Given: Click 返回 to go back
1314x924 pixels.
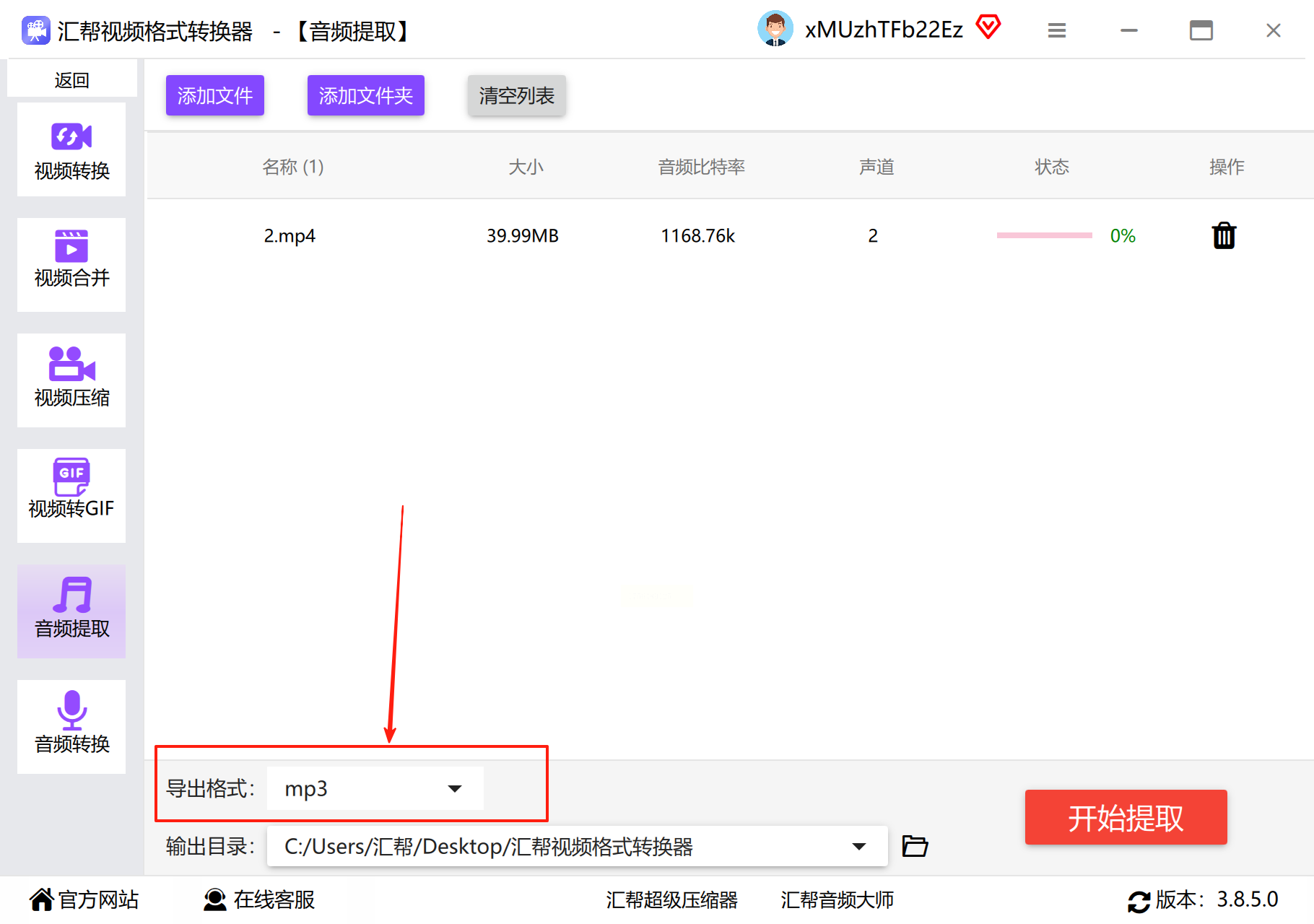Looking at the screenshot, I should [71, 79].
